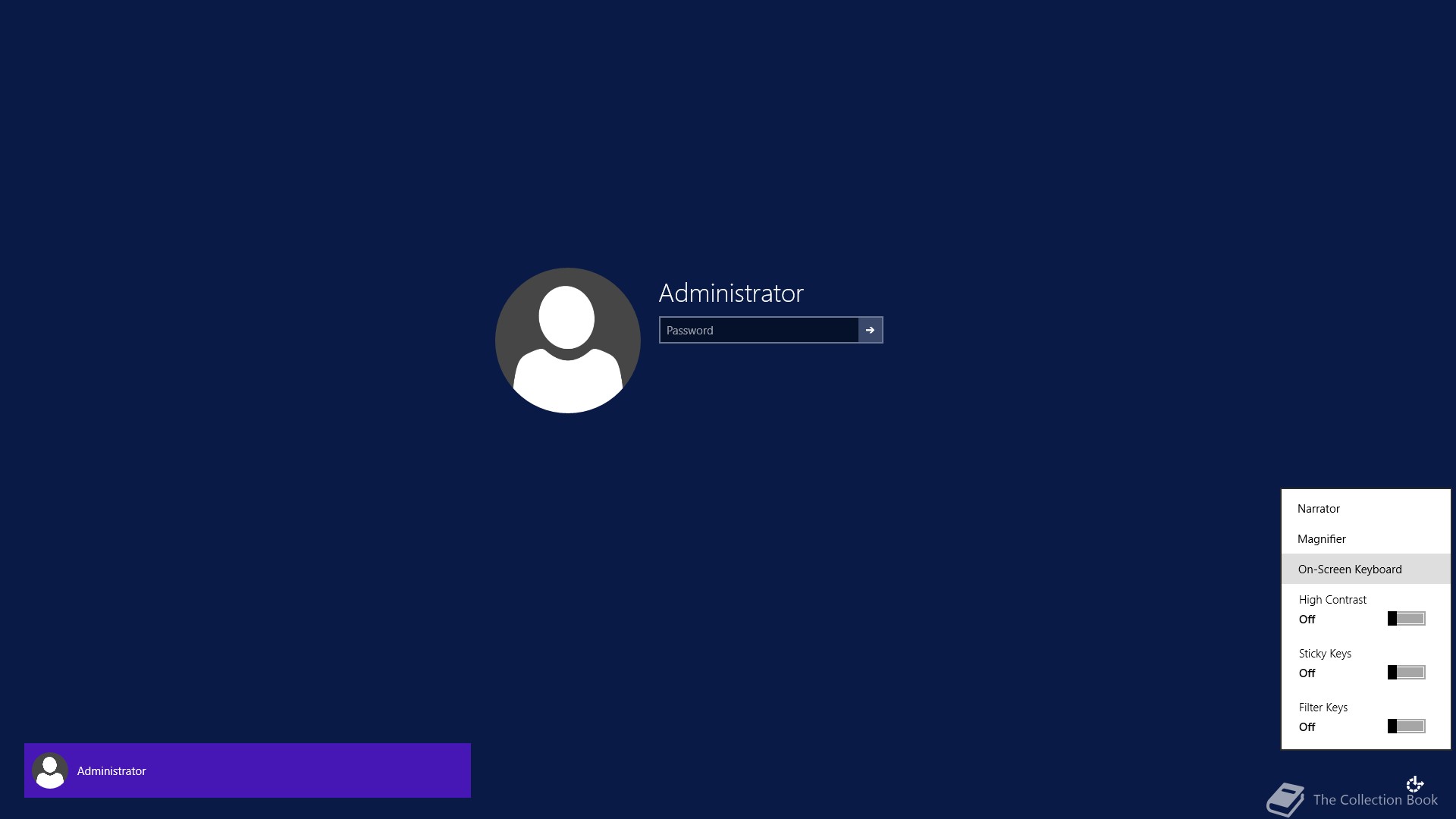Screen dimensions: 1456x819
Task: Toggle the High Contrast switch
Action: 1406,619
